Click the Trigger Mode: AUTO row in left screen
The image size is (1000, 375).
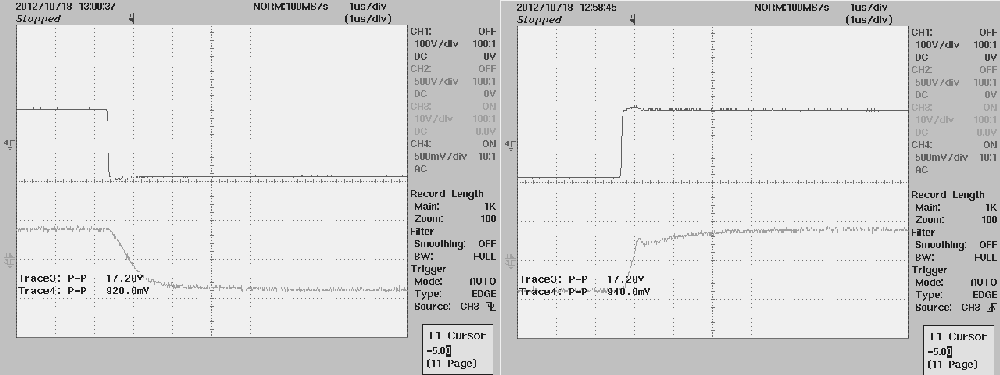pos(455,281)
